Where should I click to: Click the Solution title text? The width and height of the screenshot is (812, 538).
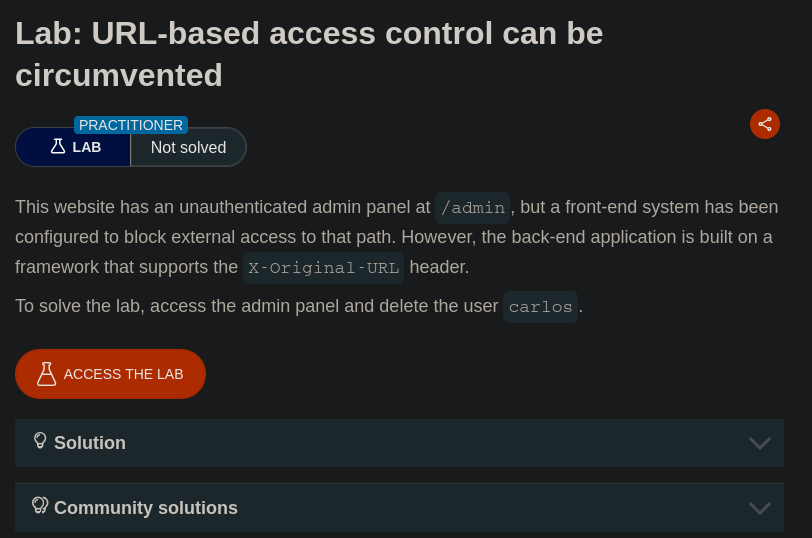pos(90,443)
